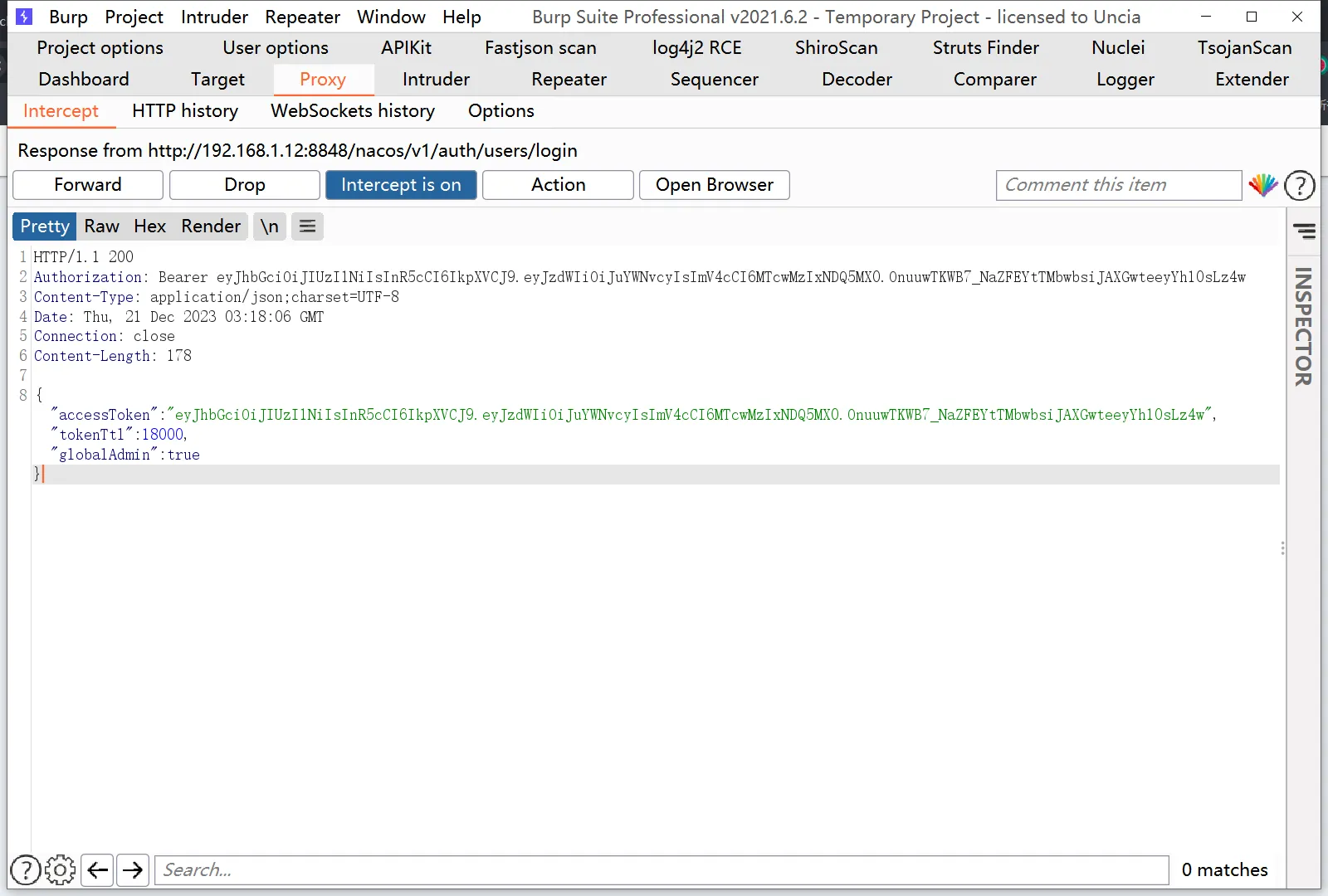Select the proxy Options sub-tab
This screenshot has height=896, width=1328.
(x=500, y=111)
